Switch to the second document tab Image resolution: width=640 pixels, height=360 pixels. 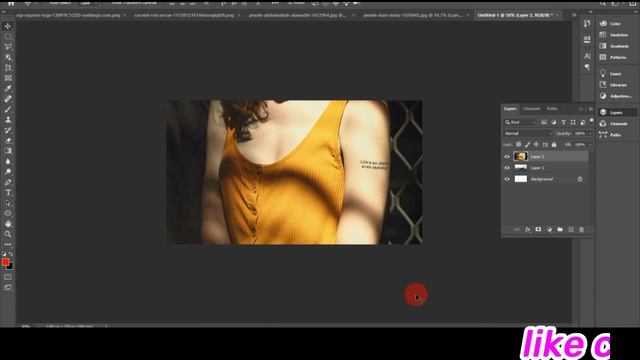[x=184, y=15]
